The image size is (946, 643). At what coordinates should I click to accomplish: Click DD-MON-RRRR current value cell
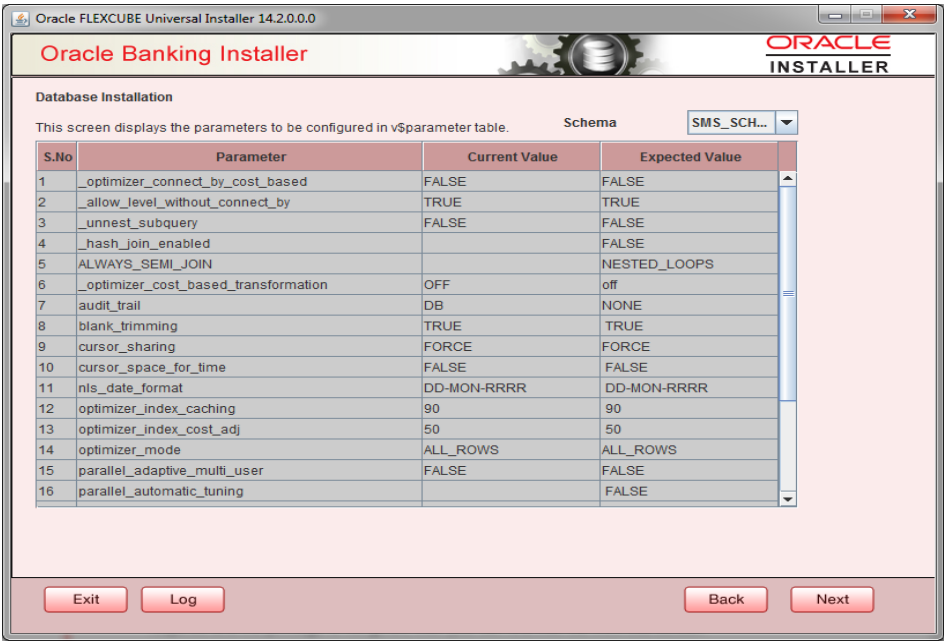tap(511, 388)
